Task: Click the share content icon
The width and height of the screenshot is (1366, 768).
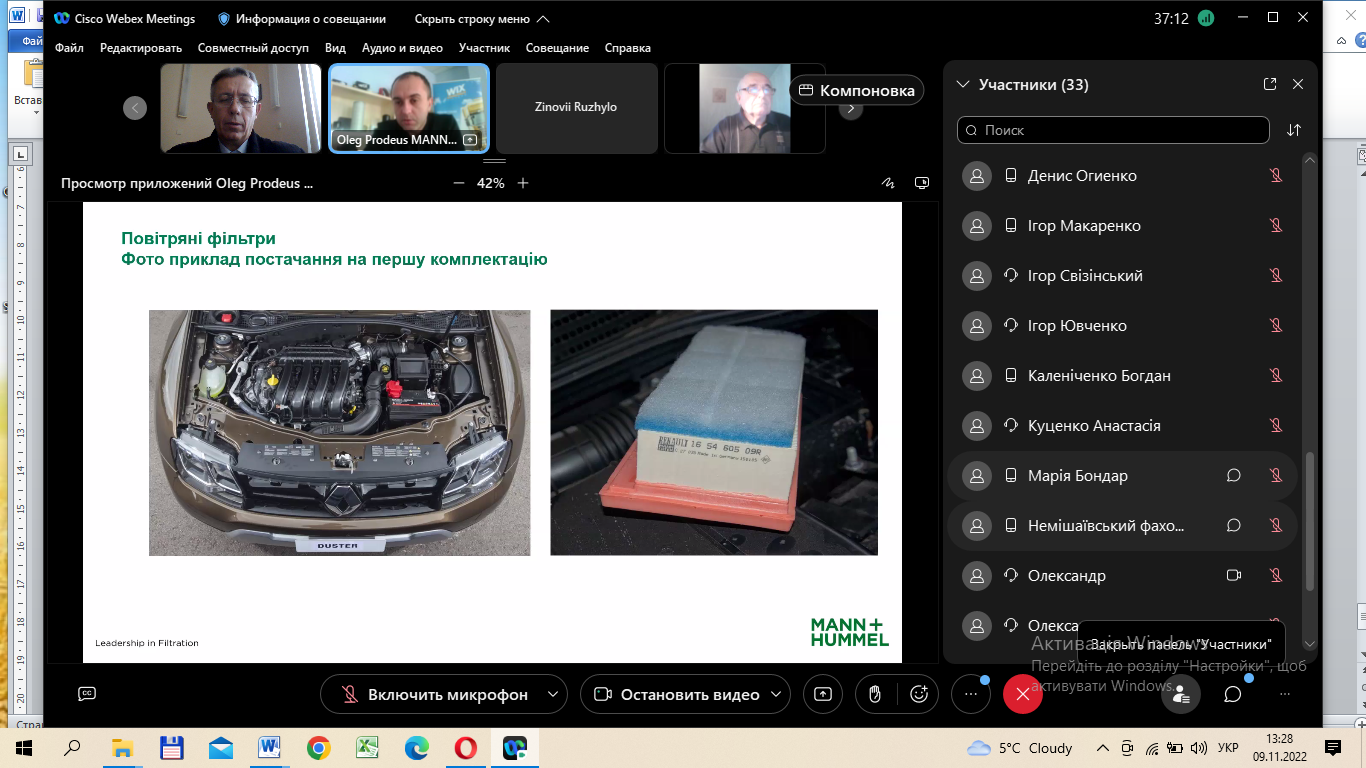Action: pos(823,694)
